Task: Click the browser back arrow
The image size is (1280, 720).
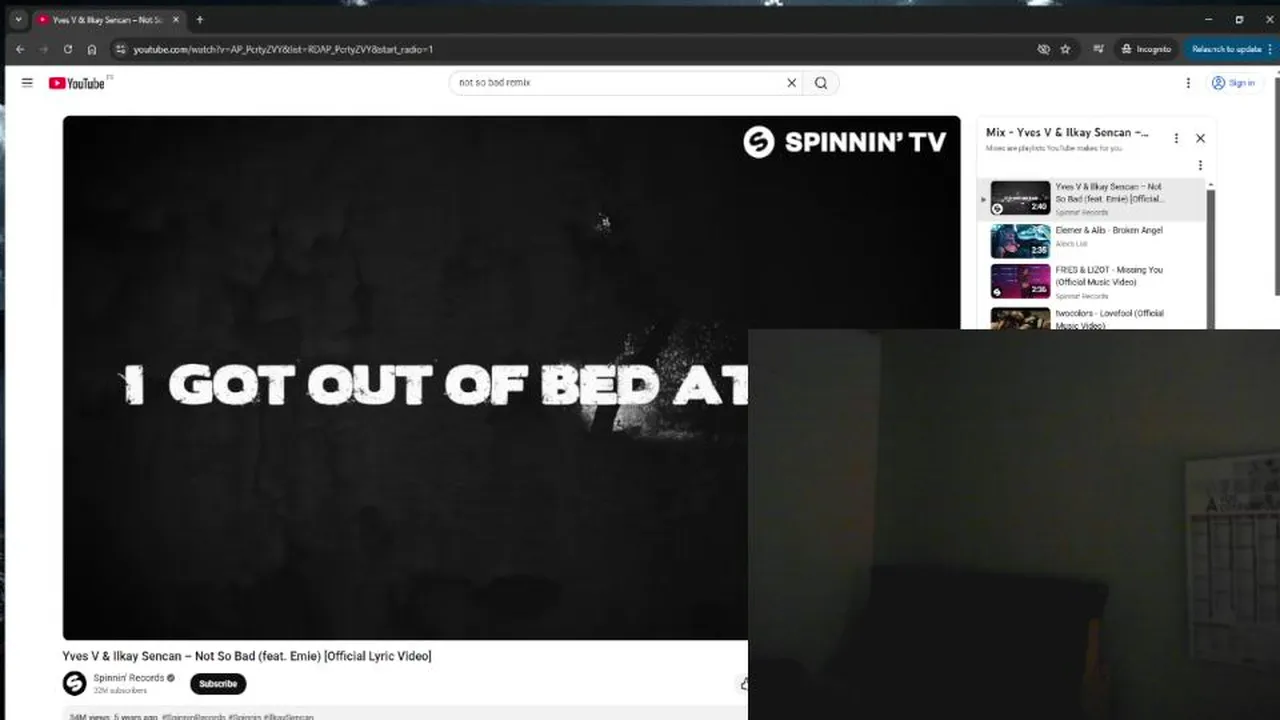Action: [20, 49]
